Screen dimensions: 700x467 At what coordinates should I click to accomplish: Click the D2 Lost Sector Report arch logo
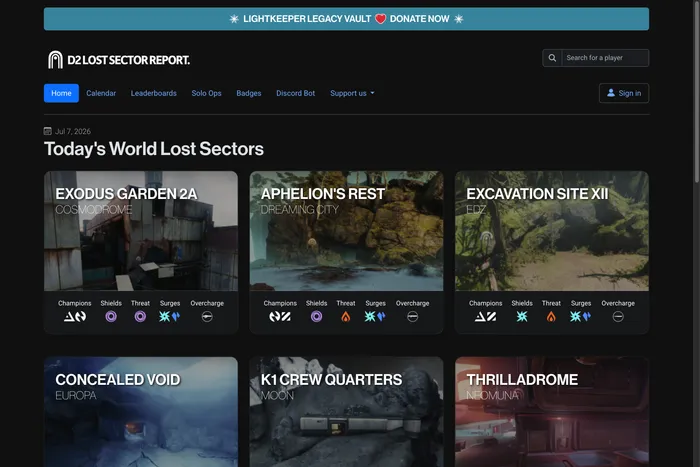pos(55,59)
